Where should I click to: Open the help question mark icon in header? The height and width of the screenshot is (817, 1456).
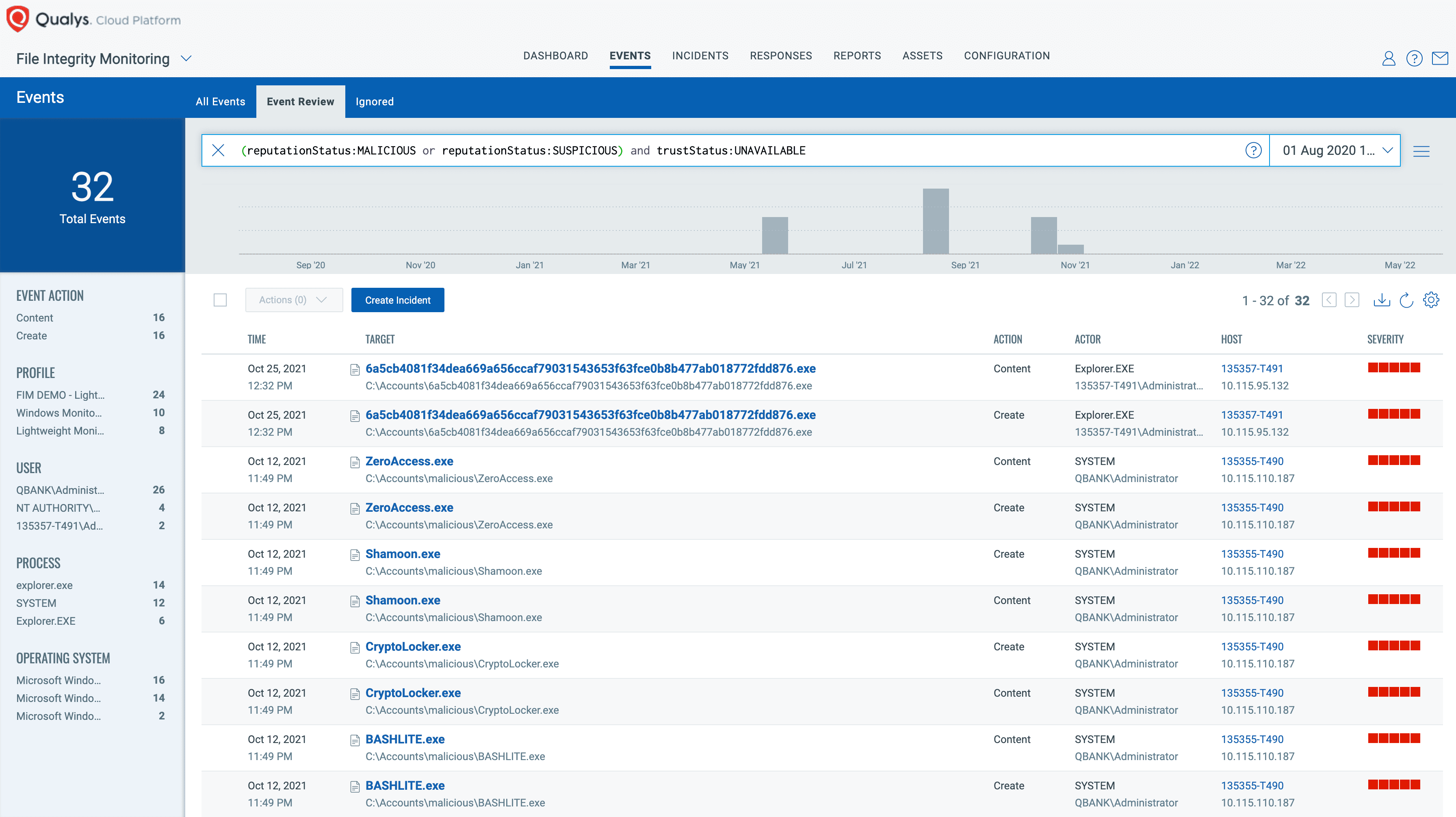[1414, 58]
